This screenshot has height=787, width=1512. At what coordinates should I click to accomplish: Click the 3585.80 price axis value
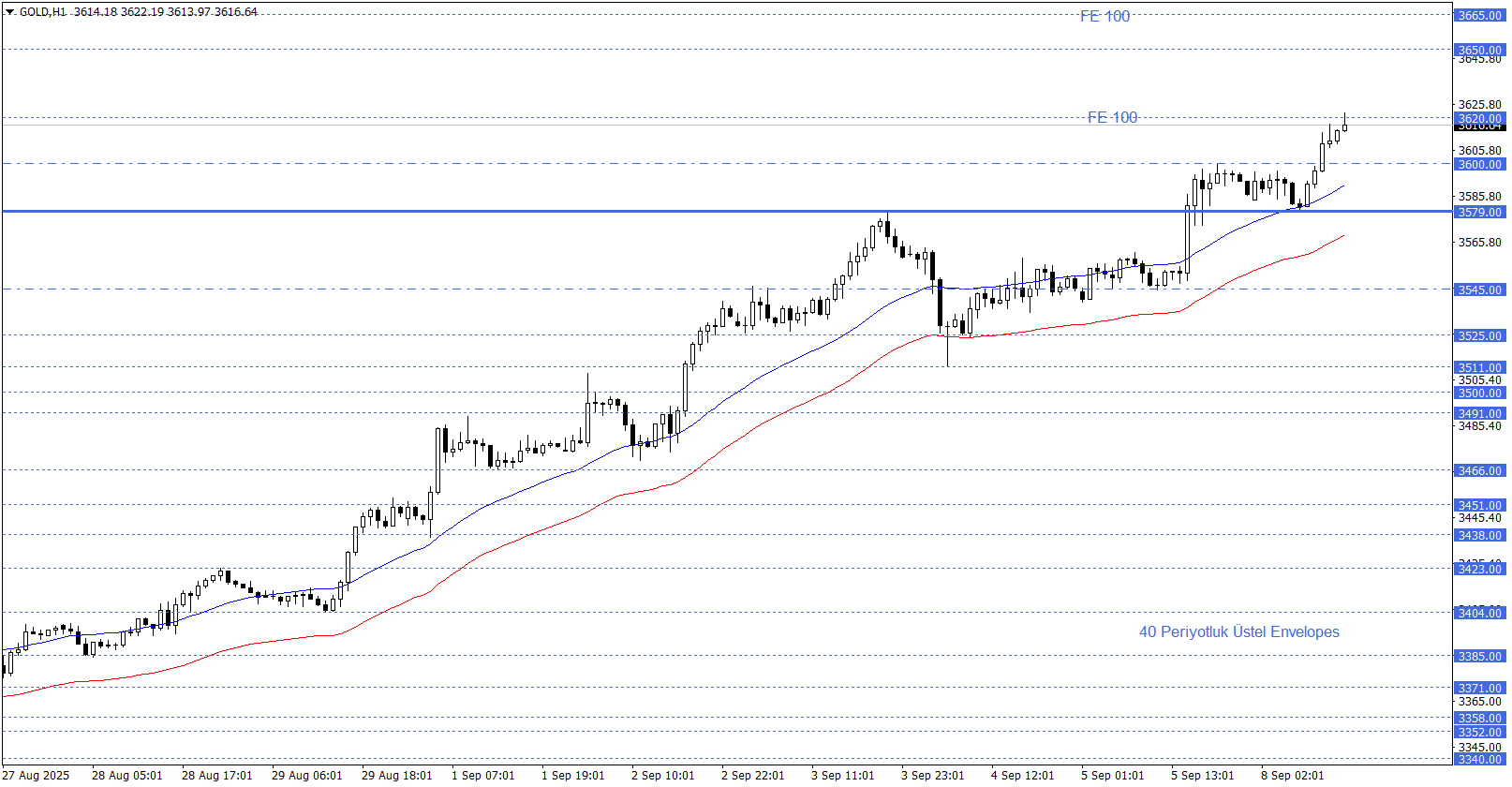point(1479,196)
